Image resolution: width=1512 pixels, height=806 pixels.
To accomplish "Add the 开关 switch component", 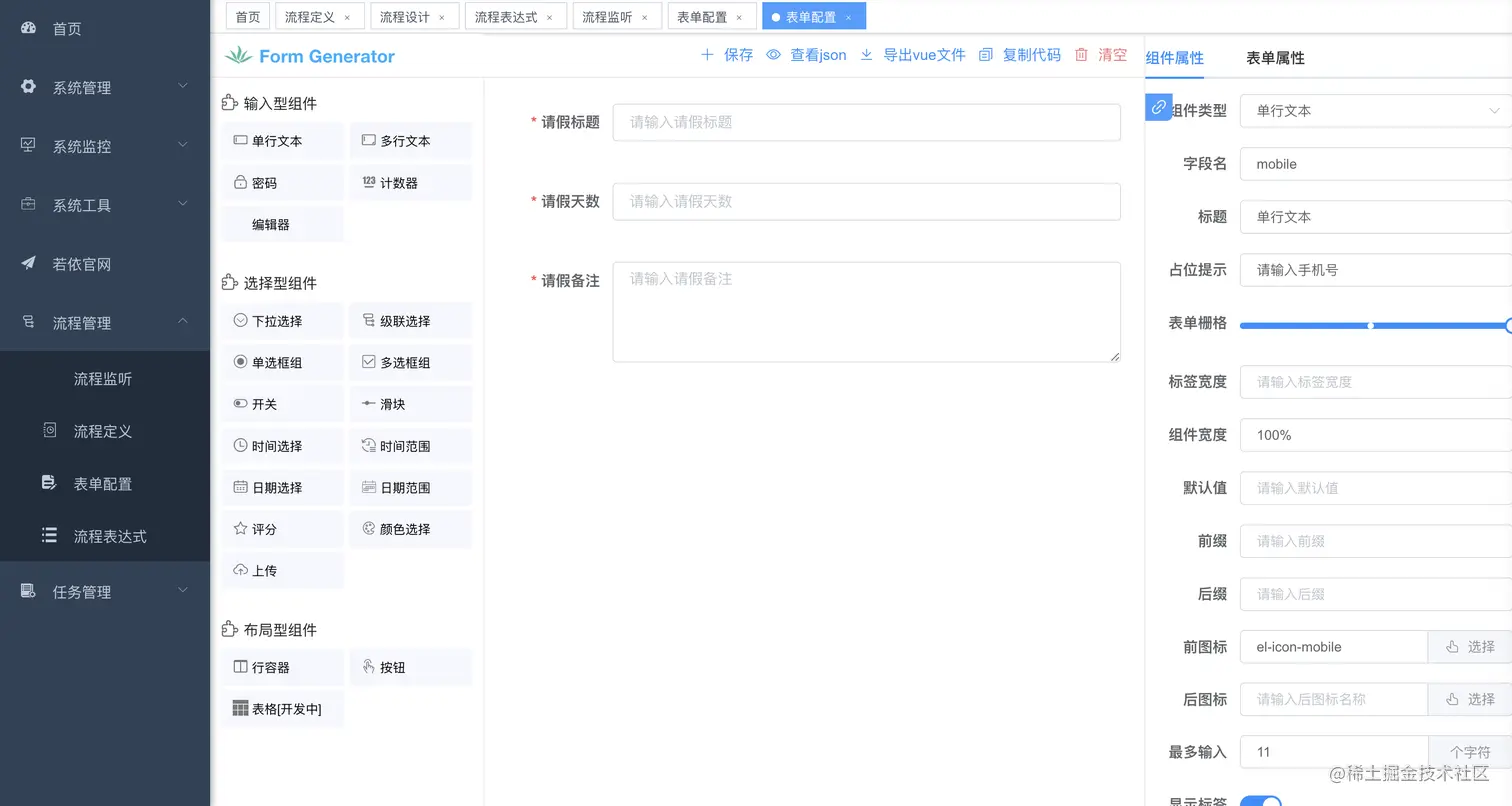I will (283, 404).
